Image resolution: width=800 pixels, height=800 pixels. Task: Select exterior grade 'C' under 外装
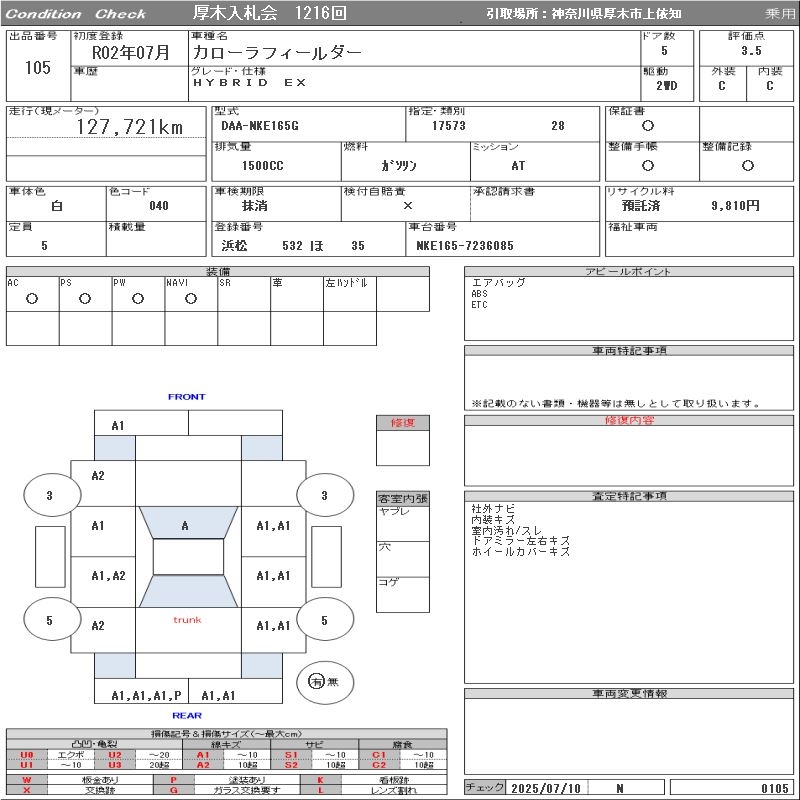click(x=721, y=86)
